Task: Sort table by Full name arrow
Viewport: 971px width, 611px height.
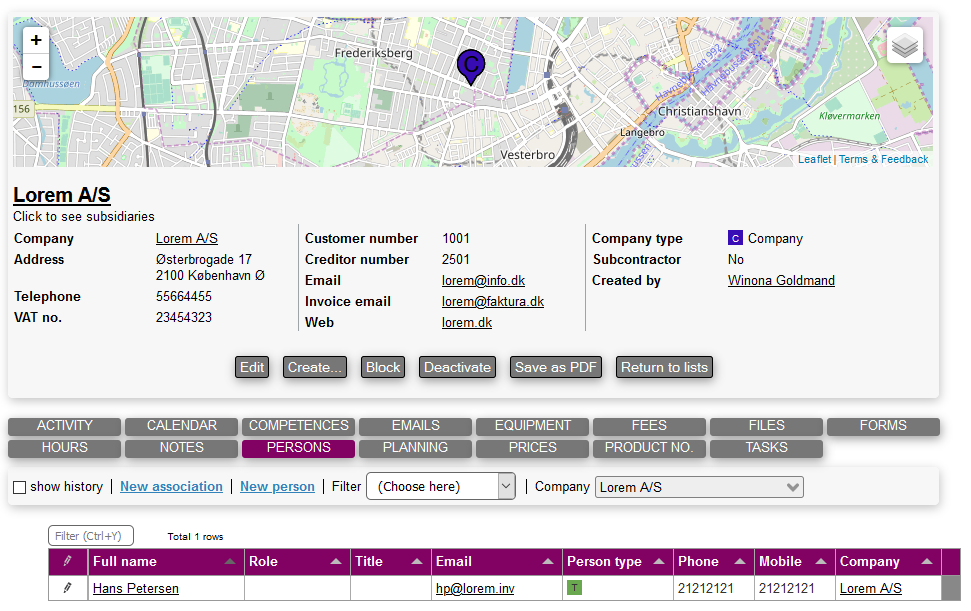Action: coord(230,562)
